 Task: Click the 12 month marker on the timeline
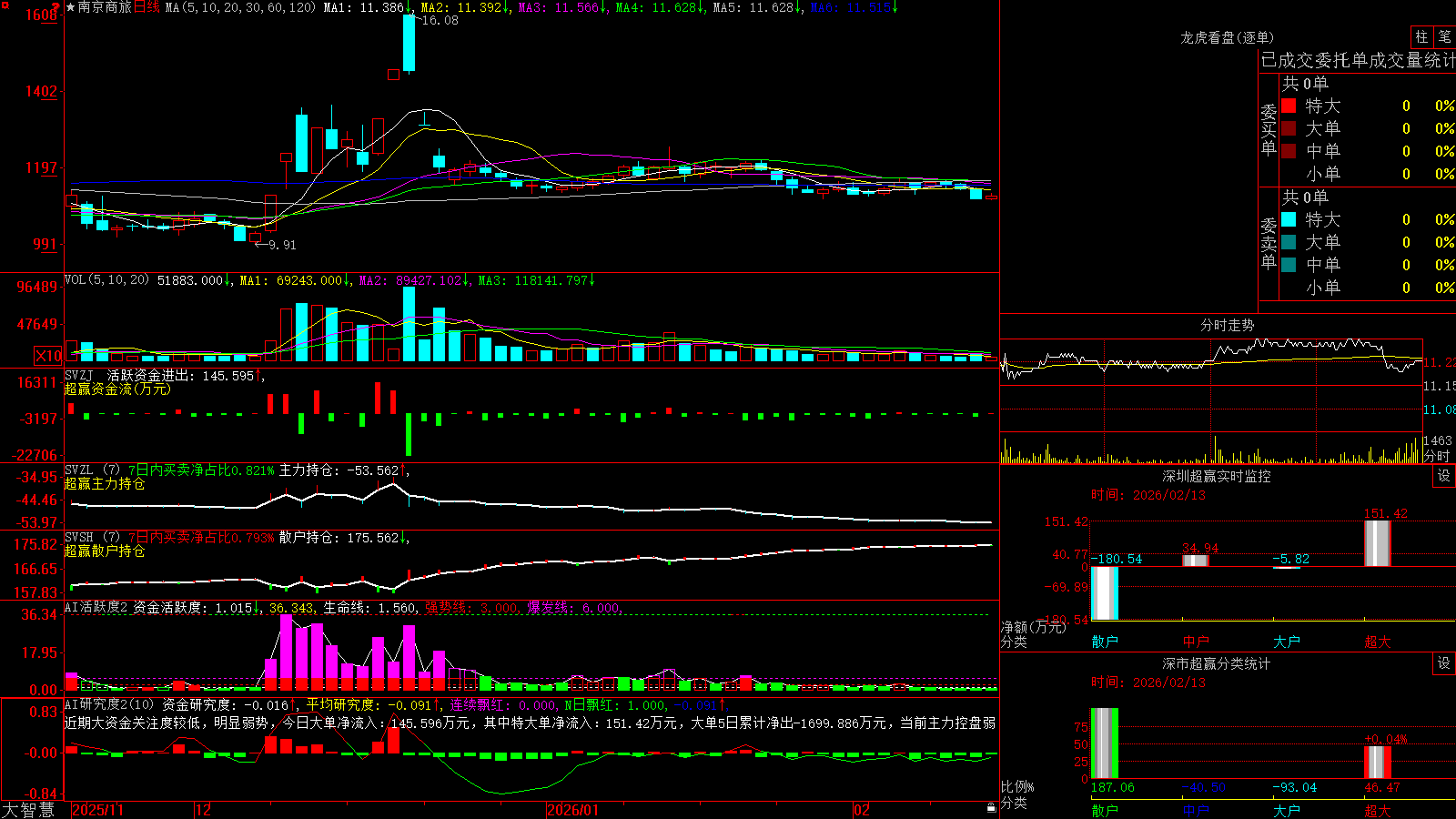click(203, 810)
